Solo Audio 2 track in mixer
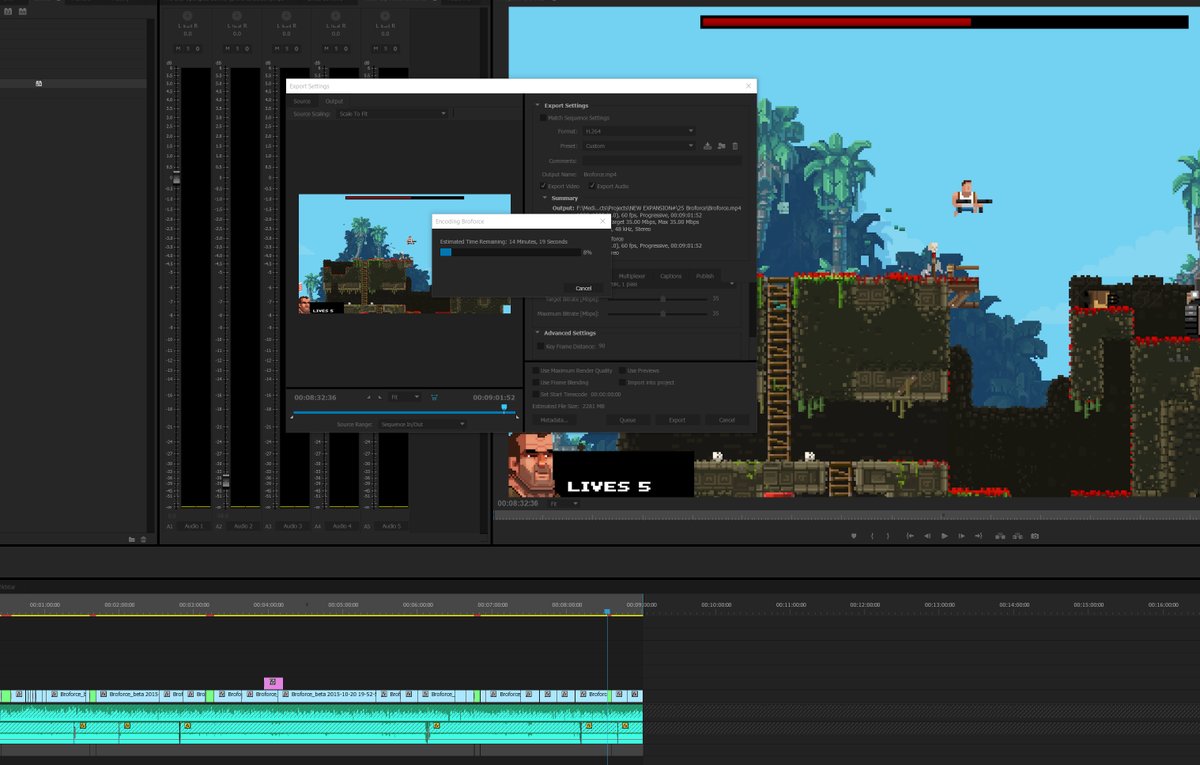 pyautogui.click(x=238, y=48)
